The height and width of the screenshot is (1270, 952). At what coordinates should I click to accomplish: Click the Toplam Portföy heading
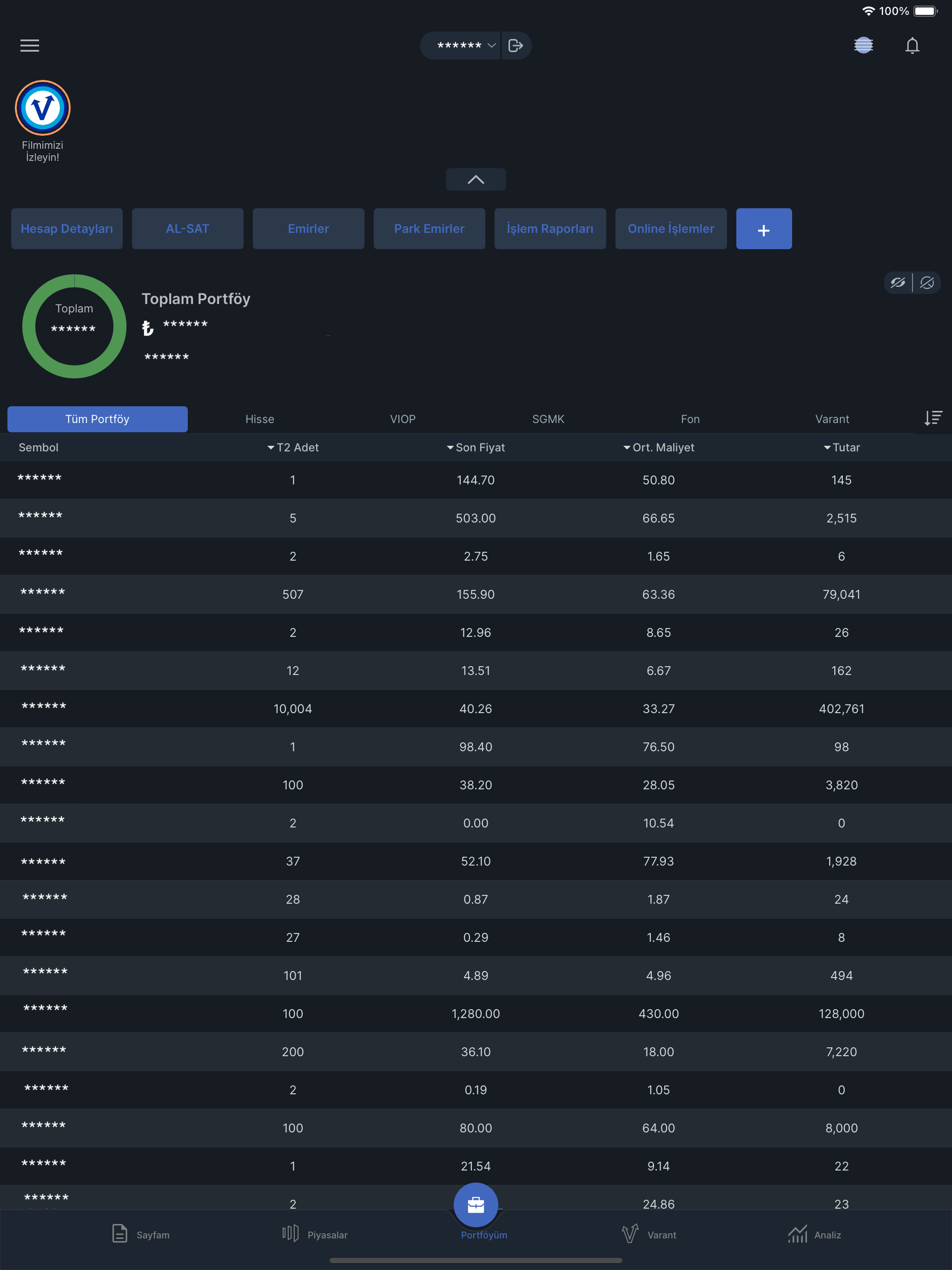196,299
